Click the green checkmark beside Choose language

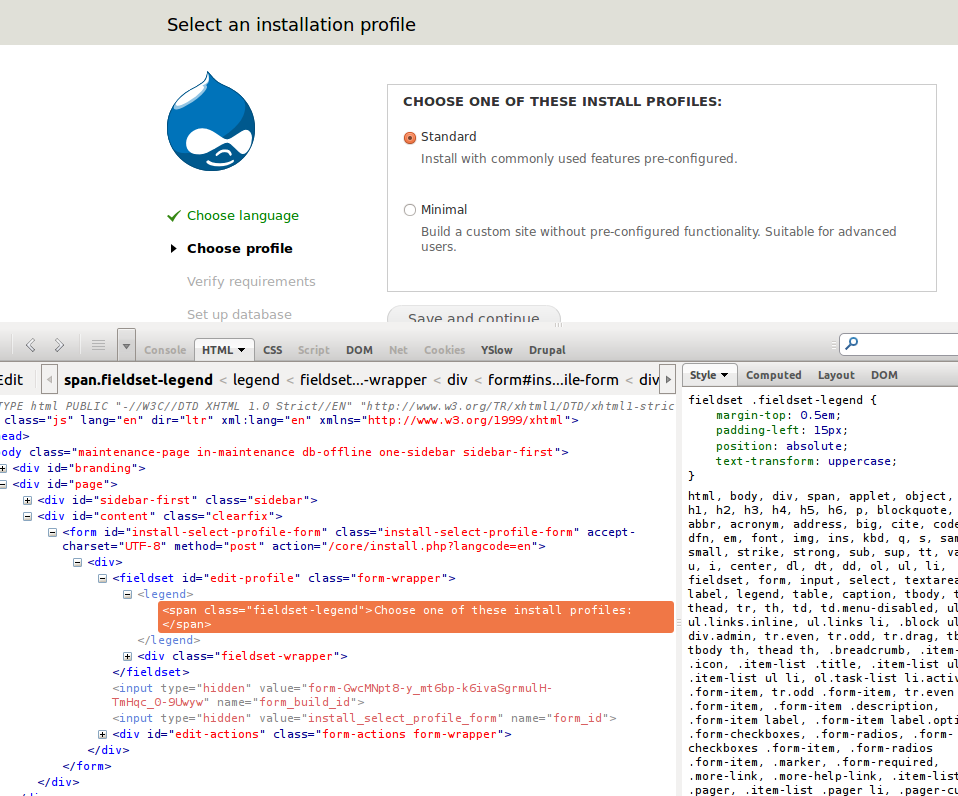tap(172, 215)
